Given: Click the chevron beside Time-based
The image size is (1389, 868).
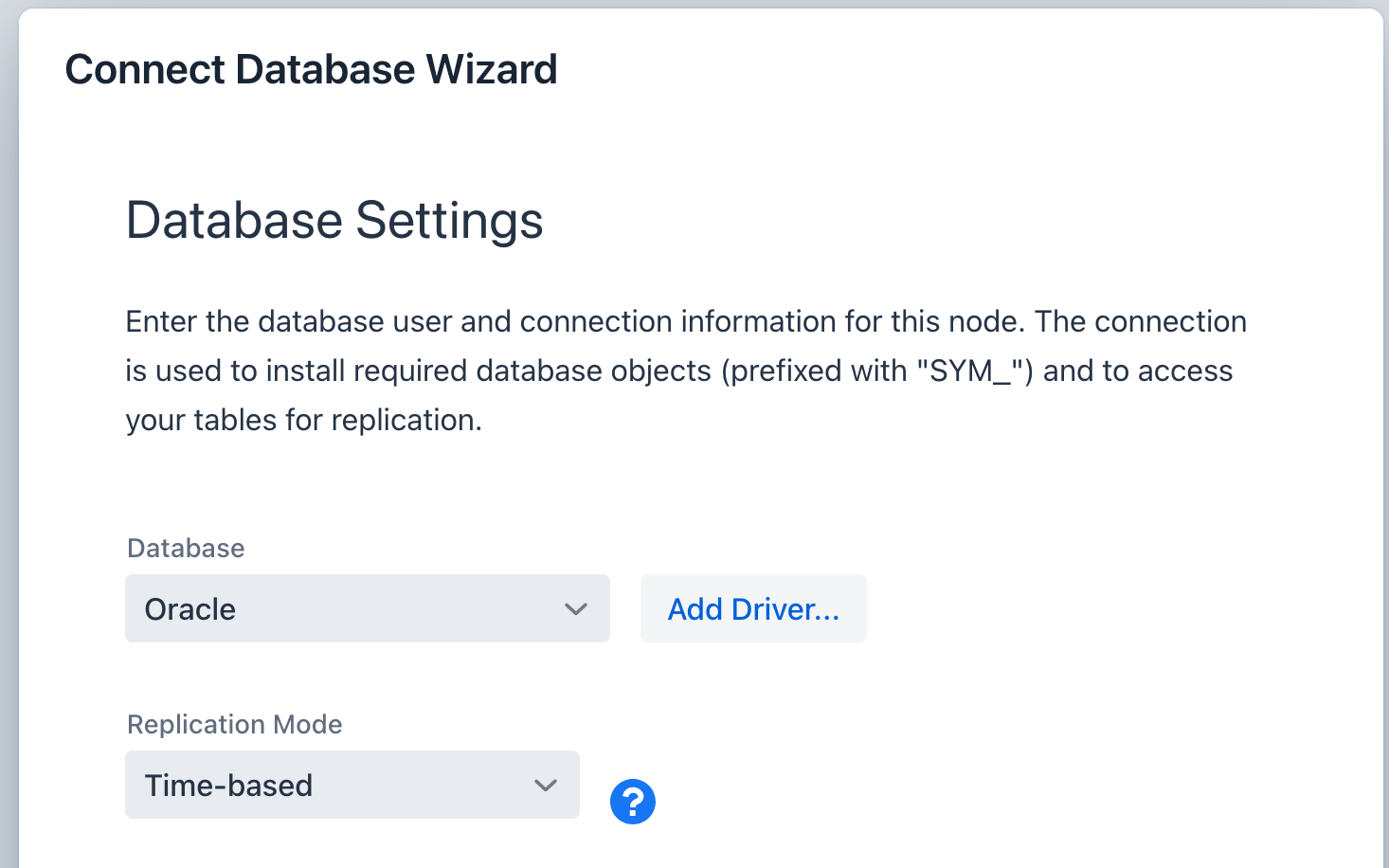Looking at the screenshot, I should pyautogui.click(x=546, y=785).
